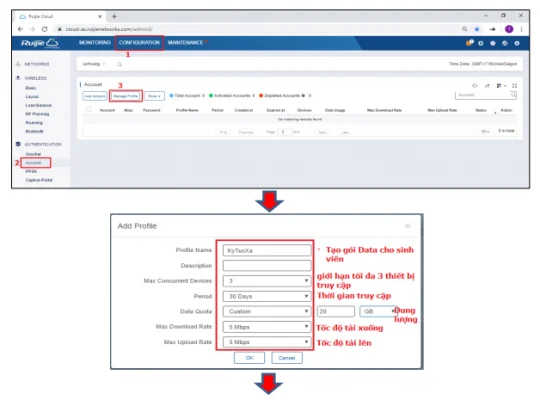The image size is (540, 400).
Task: Click search magnifier next to network name
Action: click(x=119, y=64)
